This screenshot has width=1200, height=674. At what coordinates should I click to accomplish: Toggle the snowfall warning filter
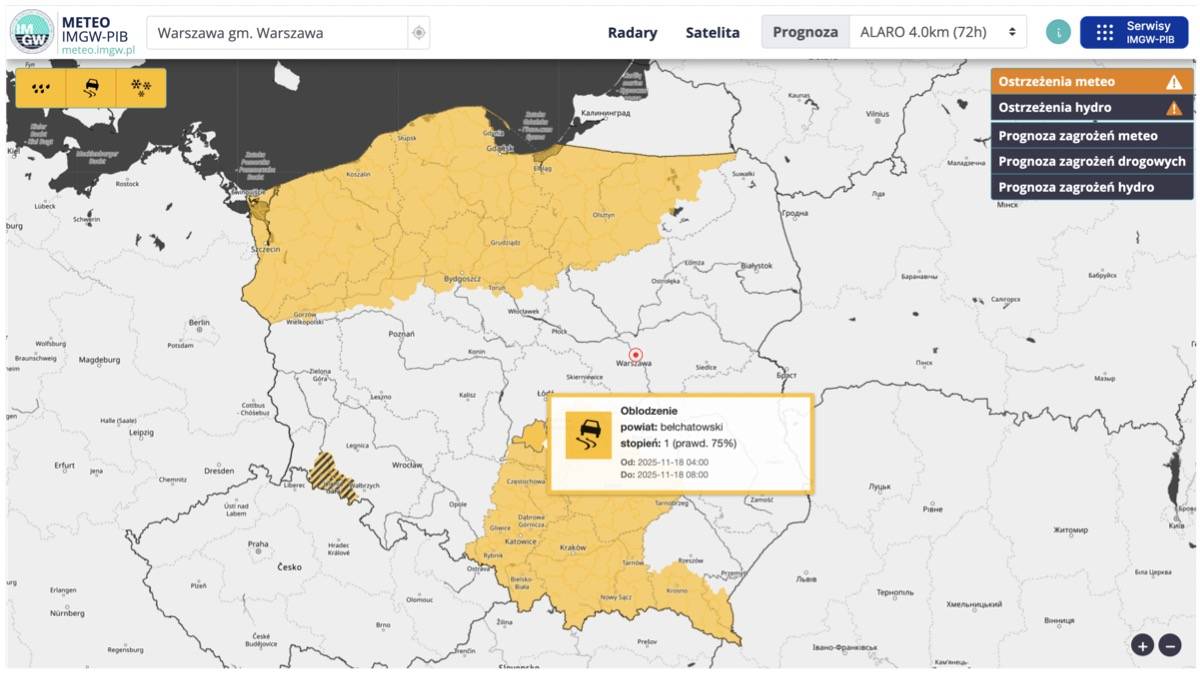141,88
